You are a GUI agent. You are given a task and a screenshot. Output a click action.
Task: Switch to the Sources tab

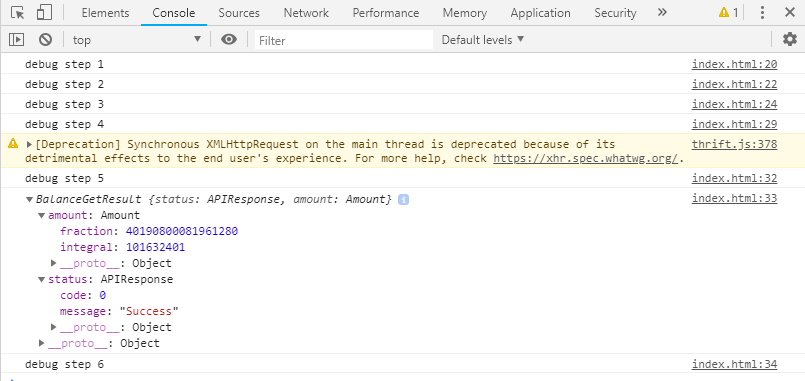pos(239,13)
